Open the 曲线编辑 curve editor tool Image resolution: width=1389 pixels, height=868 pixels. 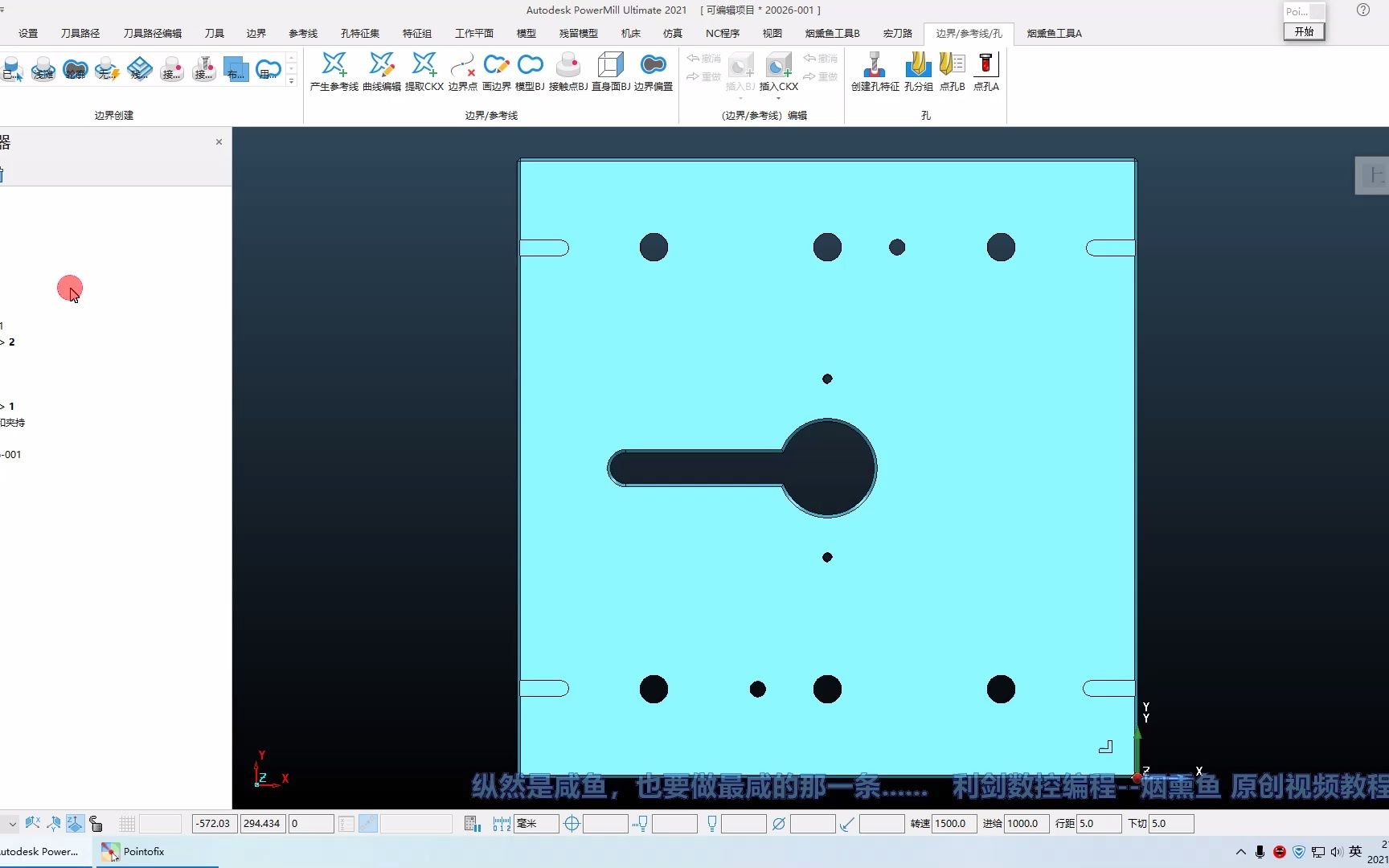click(x=381, y=71)
